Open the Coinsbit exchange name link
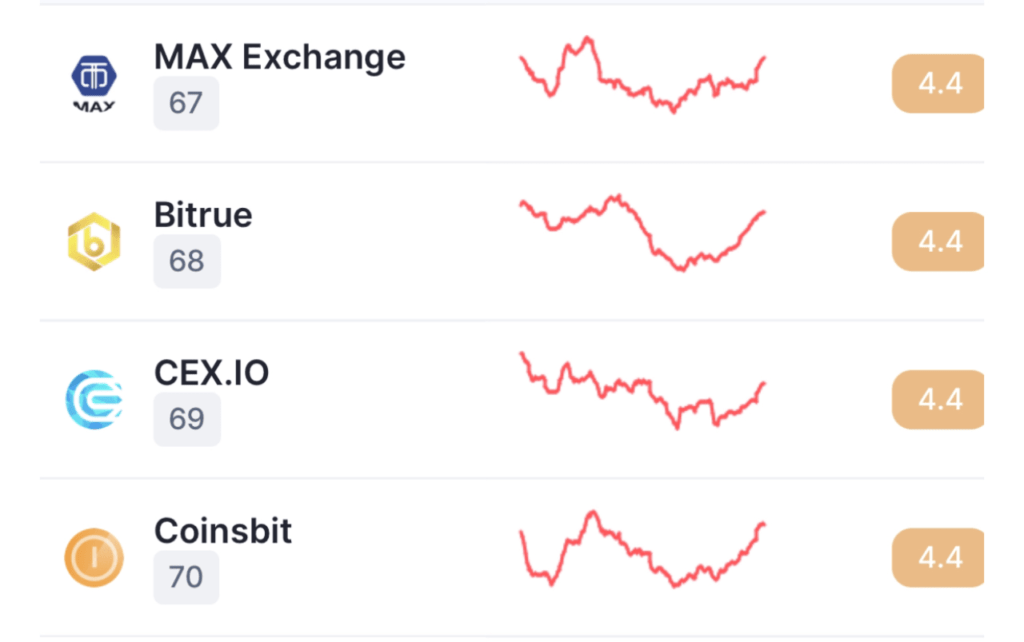 (x=223, y=531)
